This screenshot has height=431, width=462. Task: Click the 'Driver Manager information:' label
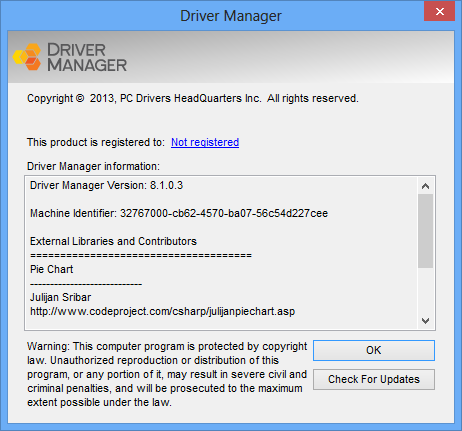tap(93, 166)
